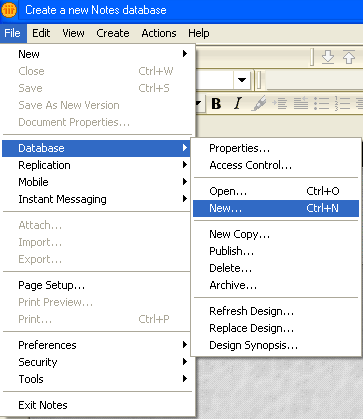Viewport: 363px width, 419px height.
Task: Open the View menu
Action: click(73, 33)
